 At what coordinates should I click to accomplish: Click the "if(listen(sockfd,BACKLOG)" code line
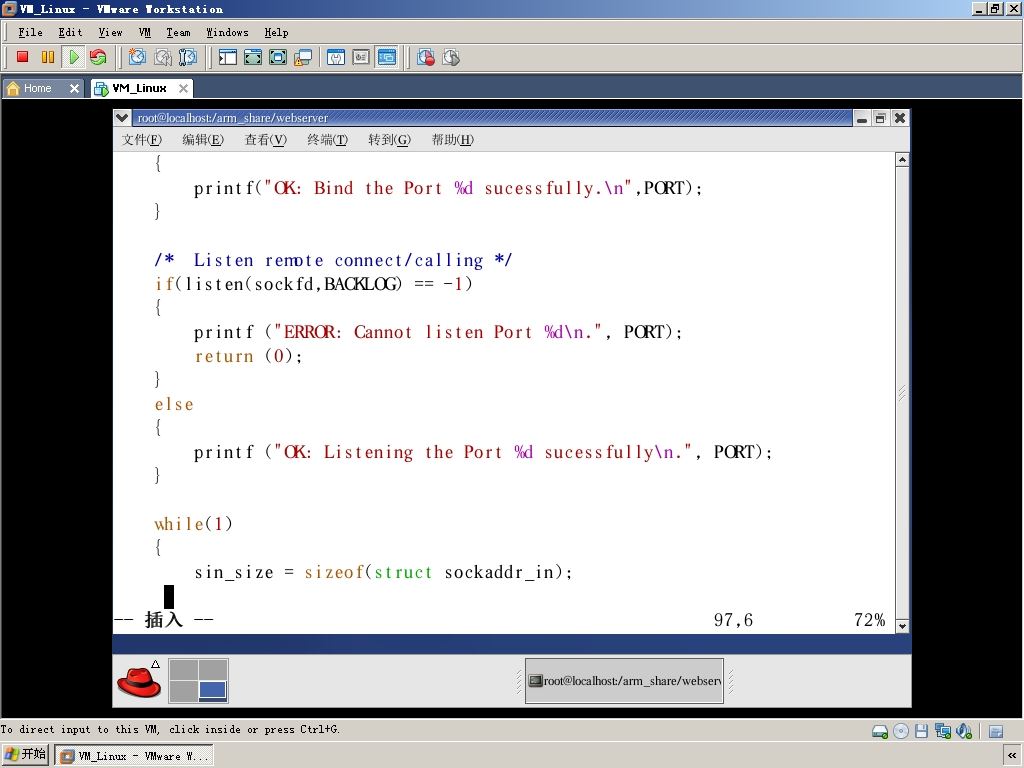[313, 284]
